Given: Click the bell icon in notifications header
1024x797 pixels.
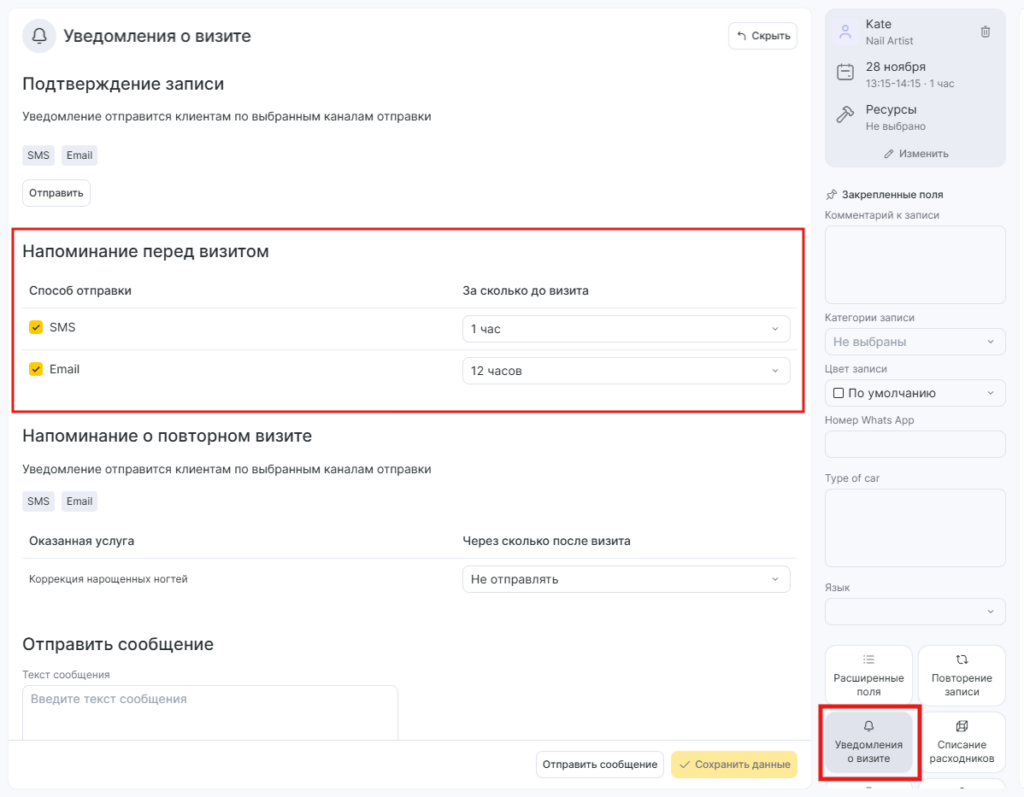Looking at the screenshot, I should click(40, 36).
